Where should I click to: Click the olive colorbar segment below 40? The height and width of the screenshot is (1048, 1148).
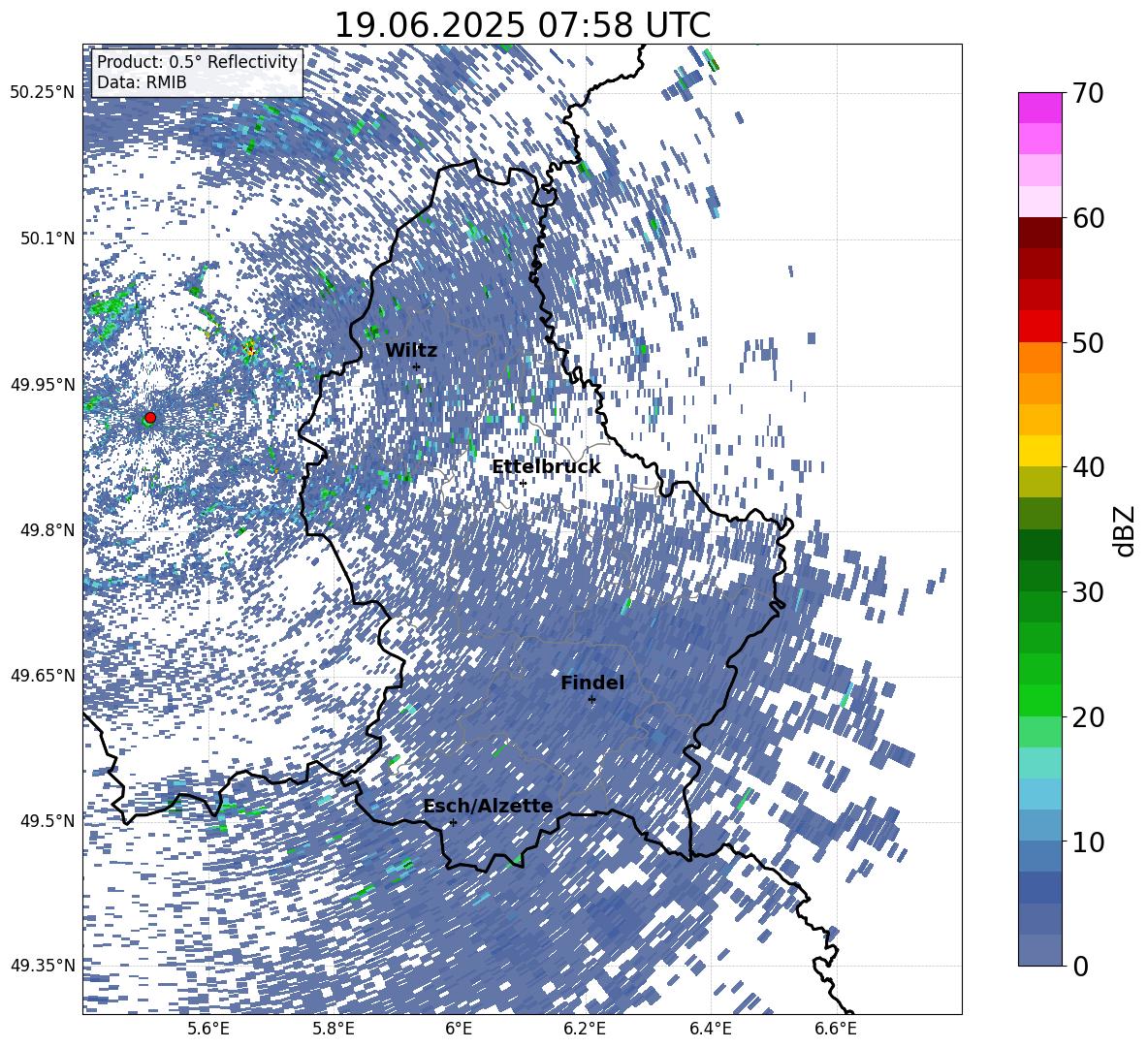point(1039,482)
